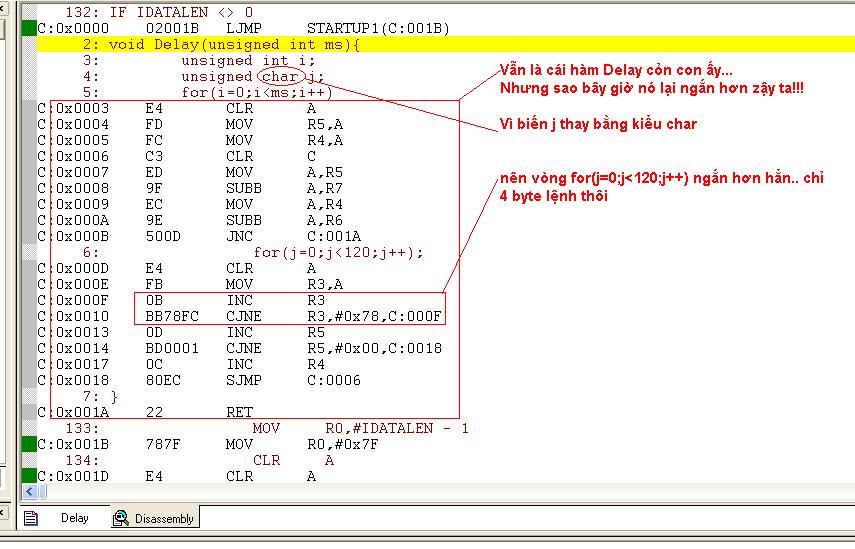Select line for(i=0;i<ms;i++)
The width and height of the screenshot is (855, 549).
pos(257,92)
